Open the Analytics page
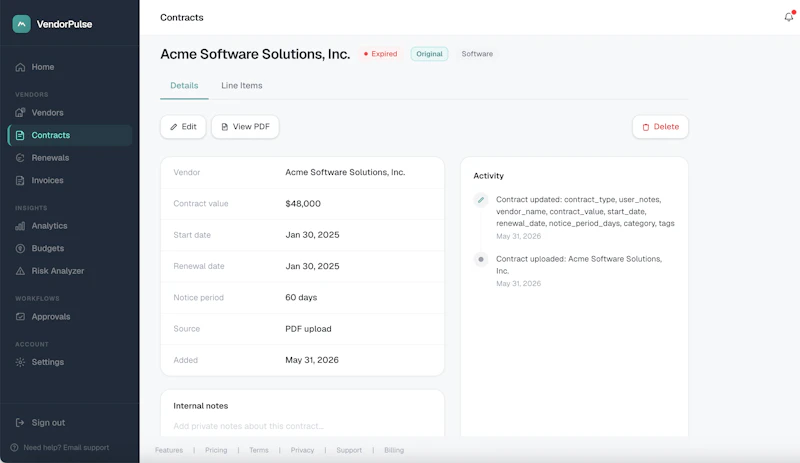 70,226
